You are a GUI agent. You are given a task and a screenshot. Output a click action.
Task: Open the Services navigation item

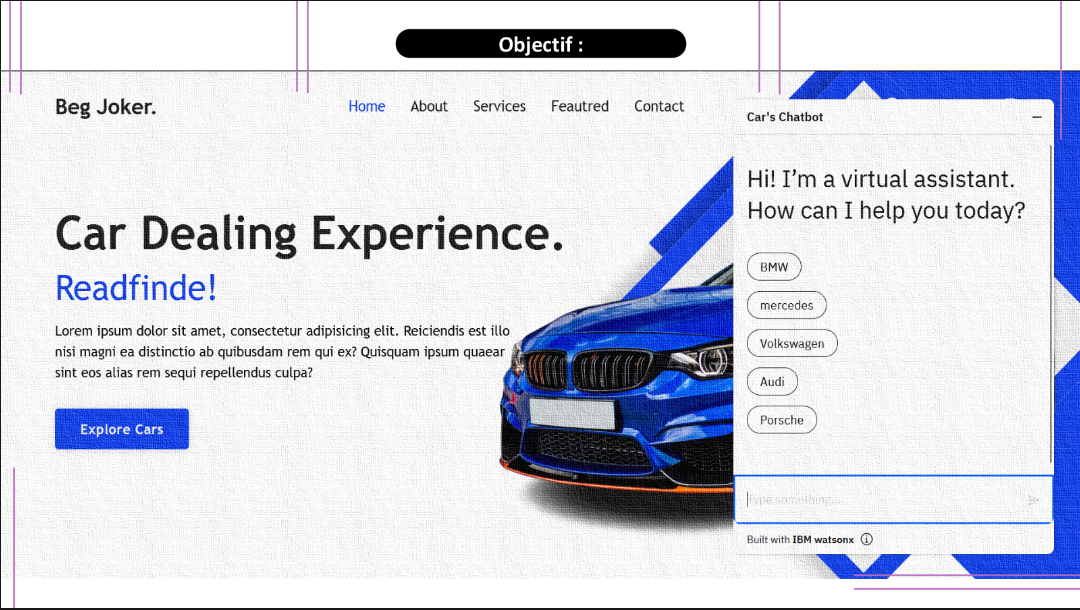pyautogui.click(x=499, y=106)
